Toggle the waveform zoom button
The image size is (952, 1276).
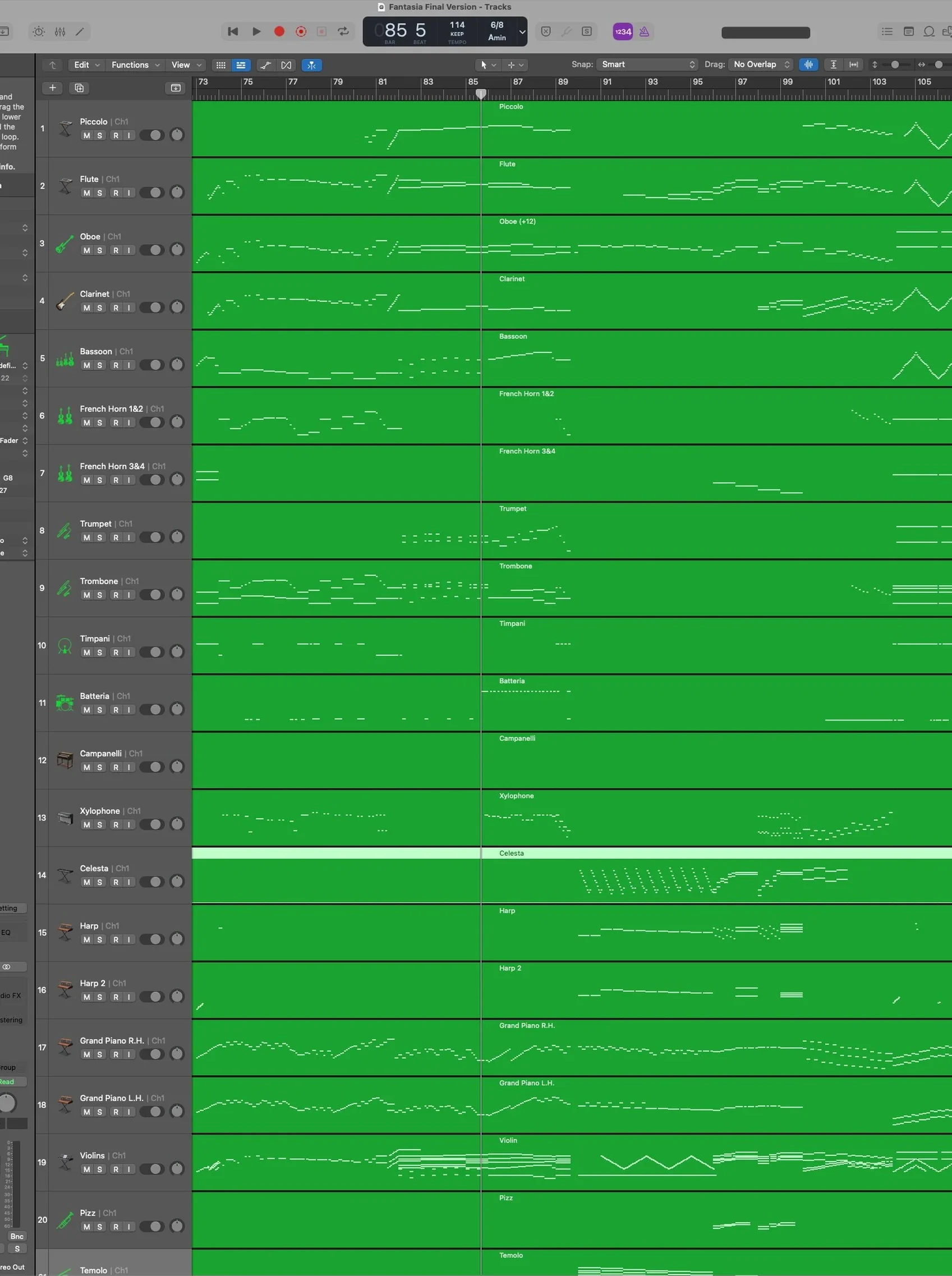pyautogui.click(x=808, y=65)
